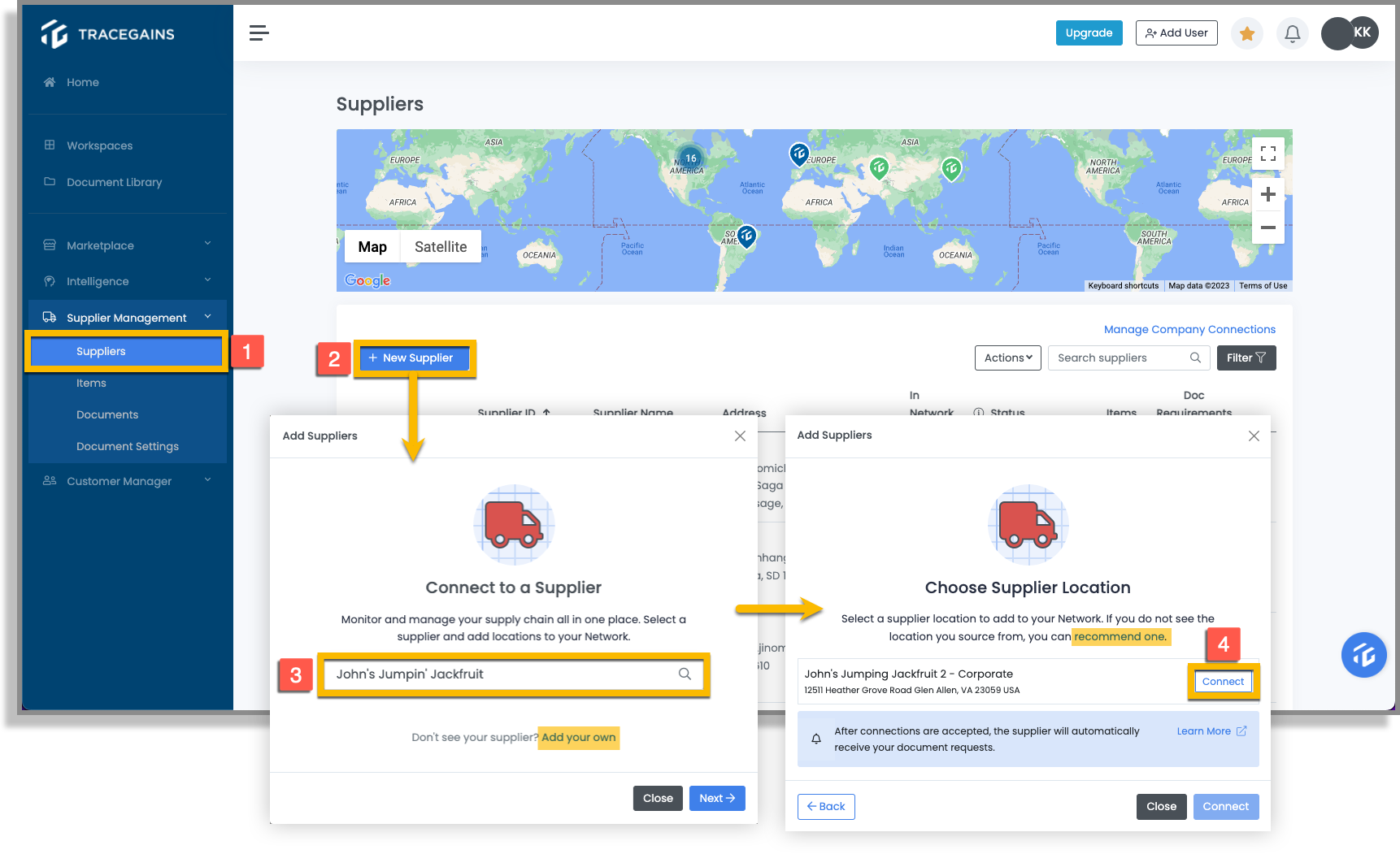Open the Manage Company Connections link
Image resolution: width=1400 pixels, height=854 pixels.
[x=1189, y=329]
